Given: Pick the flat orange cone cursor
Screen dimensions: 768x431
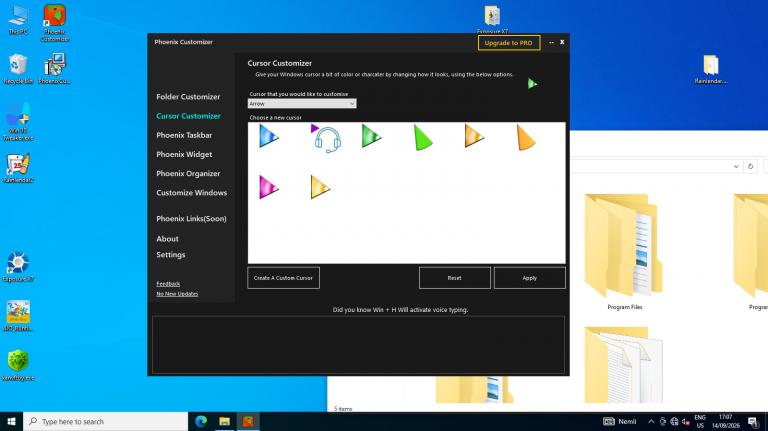Looking at the screenshot, I should (526, 137).
